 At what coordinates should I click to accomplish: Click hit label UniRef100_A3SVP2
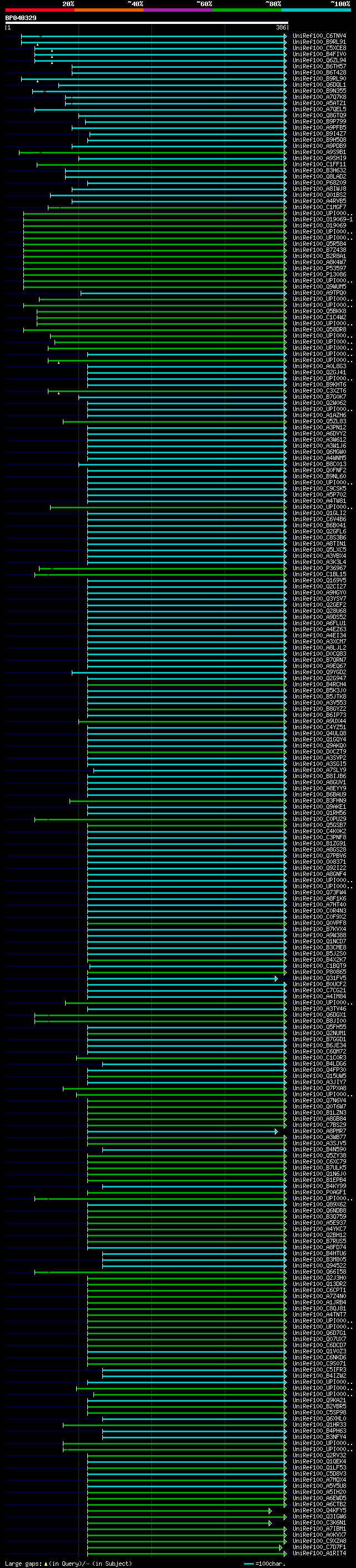(319, 758)
